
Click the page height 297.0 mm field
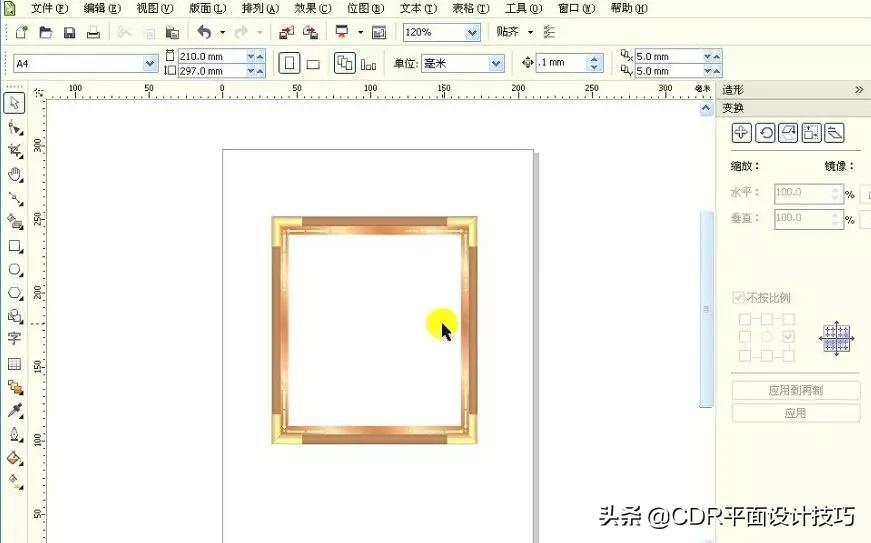pos(212,71)
